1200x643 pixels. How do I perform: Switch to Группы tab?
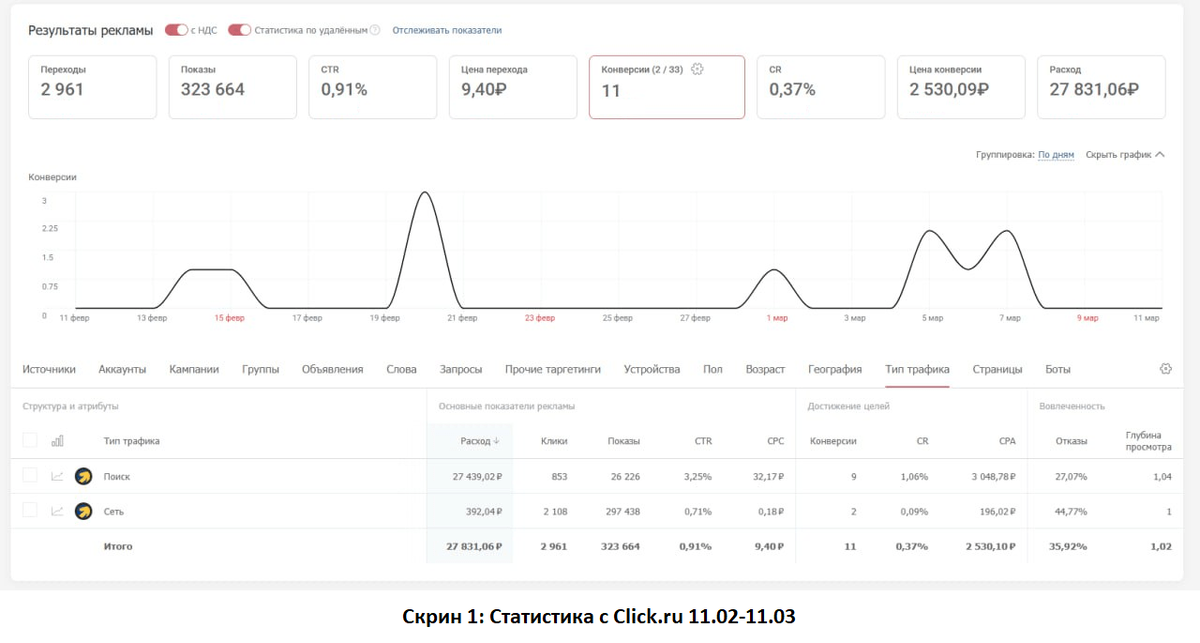260,369
